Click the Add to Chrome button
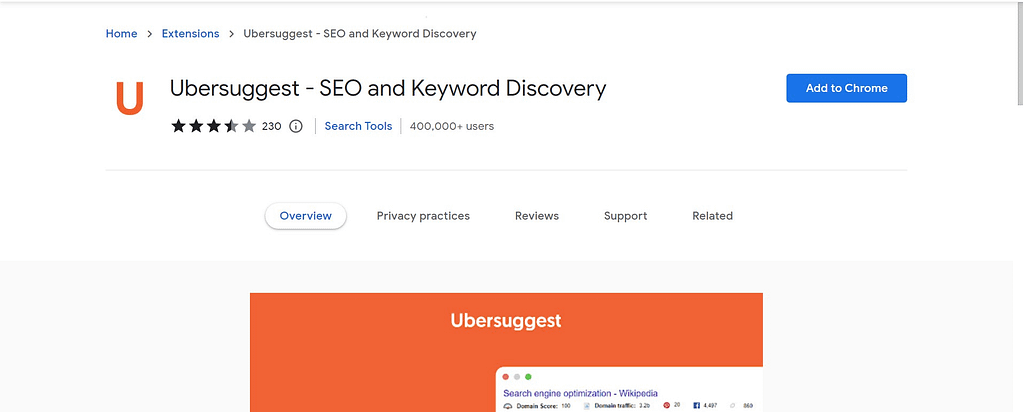1023x412 pixels. pyautogui.click(x=846, y=88)
